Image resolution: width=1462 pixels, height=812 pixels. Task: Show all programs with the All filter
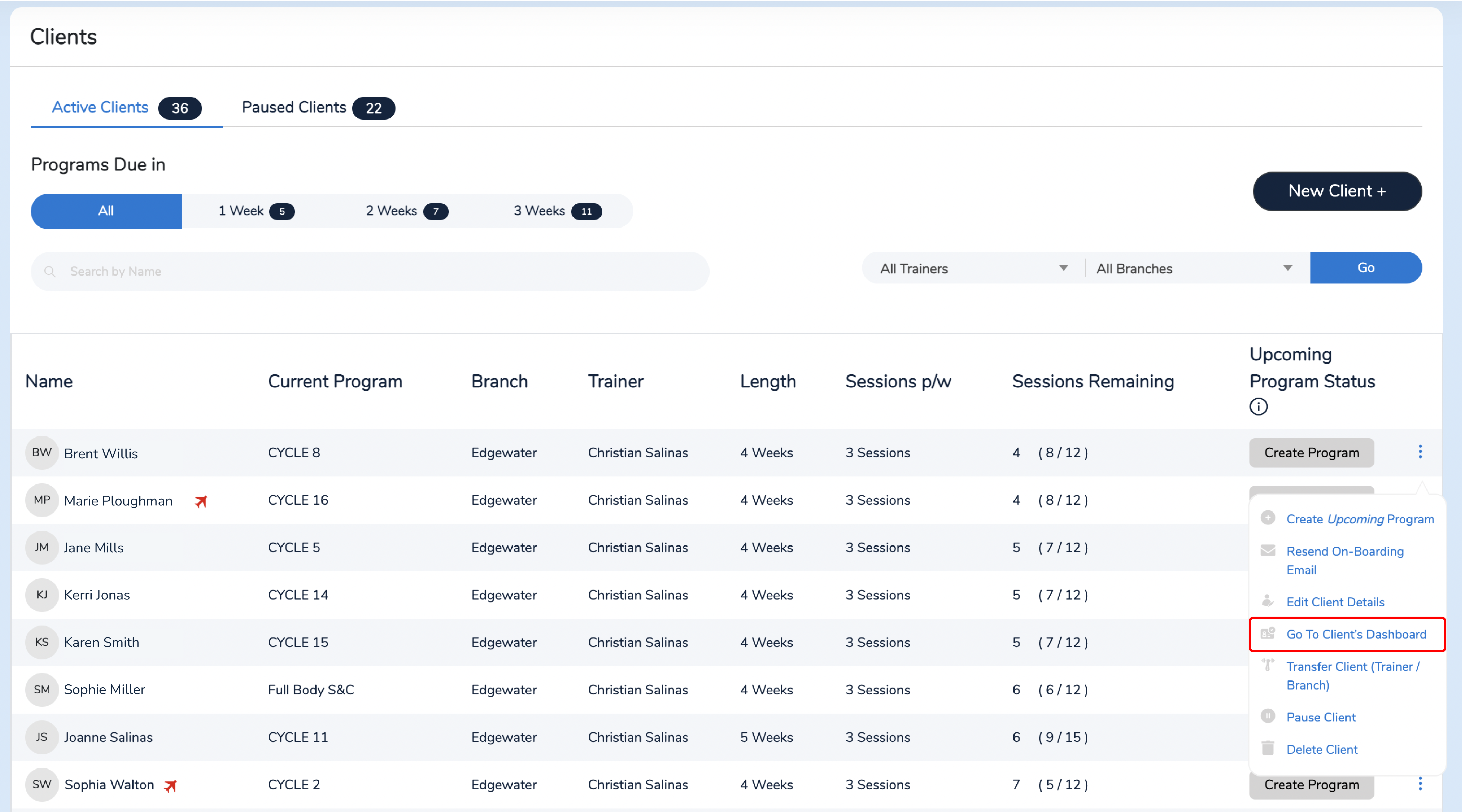tap(106, 211)
